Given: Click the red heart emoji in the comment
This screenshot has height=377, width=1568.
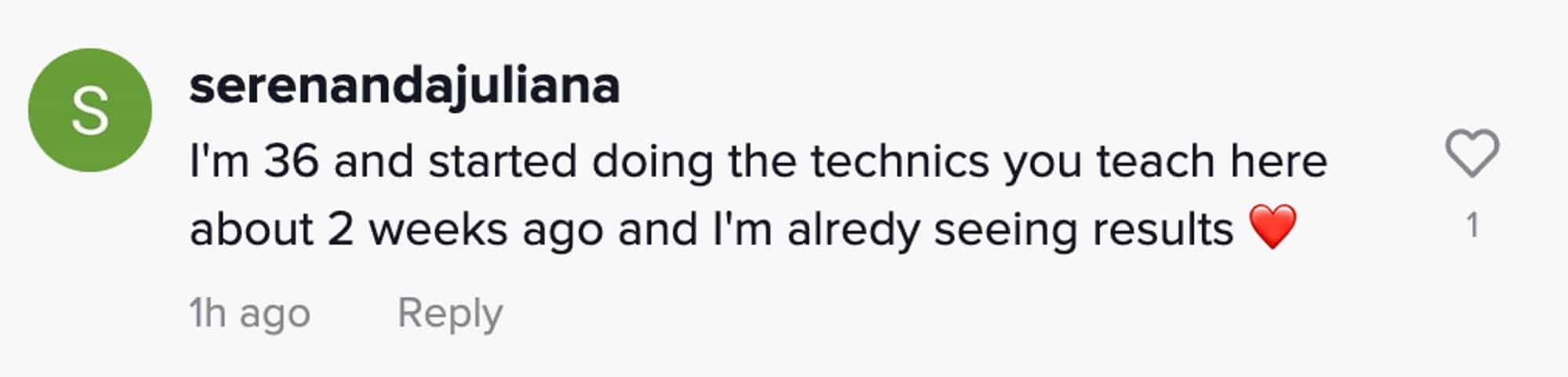Looking at the screenshot, I should point(1273,227).
